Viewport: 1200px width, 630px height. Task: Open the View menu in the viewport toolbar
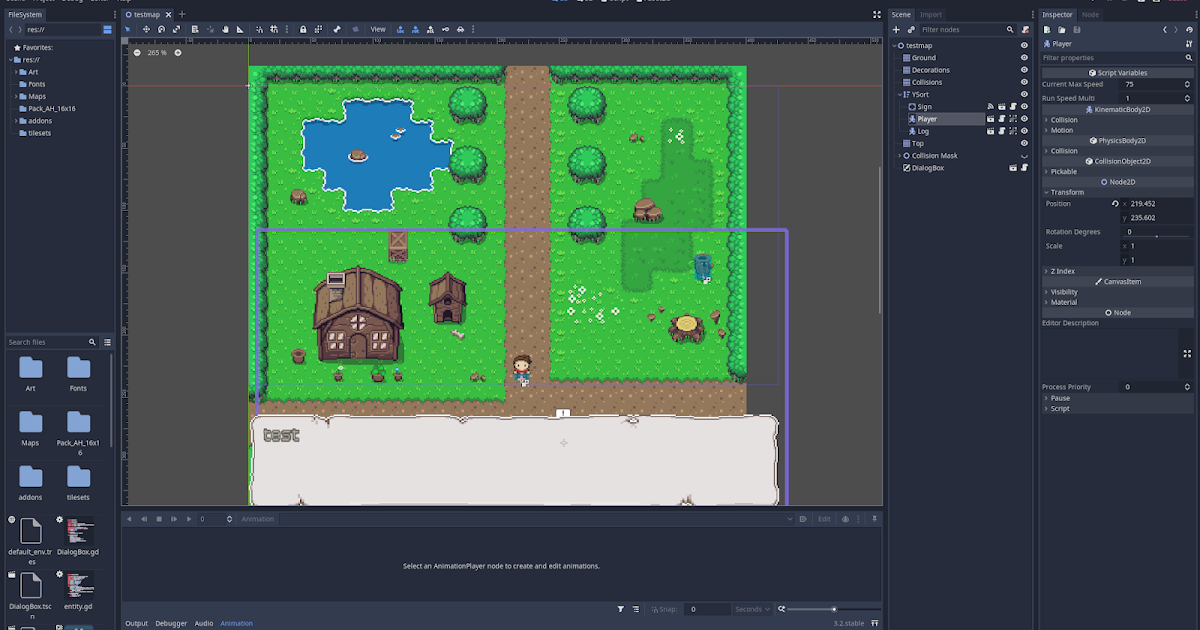[378, 29]
